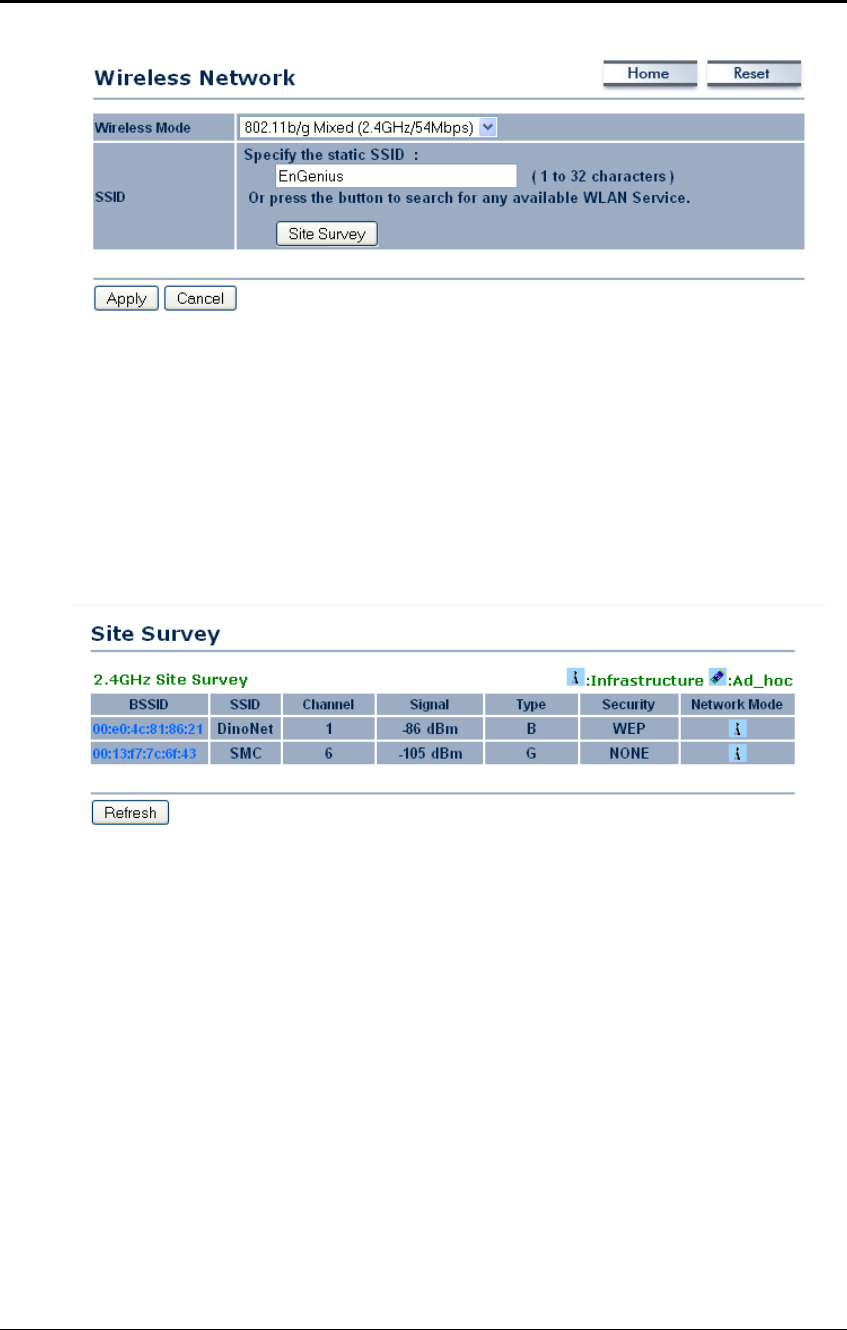Click the Network Mode column header

pyautogui.click(x=737, y=704)
